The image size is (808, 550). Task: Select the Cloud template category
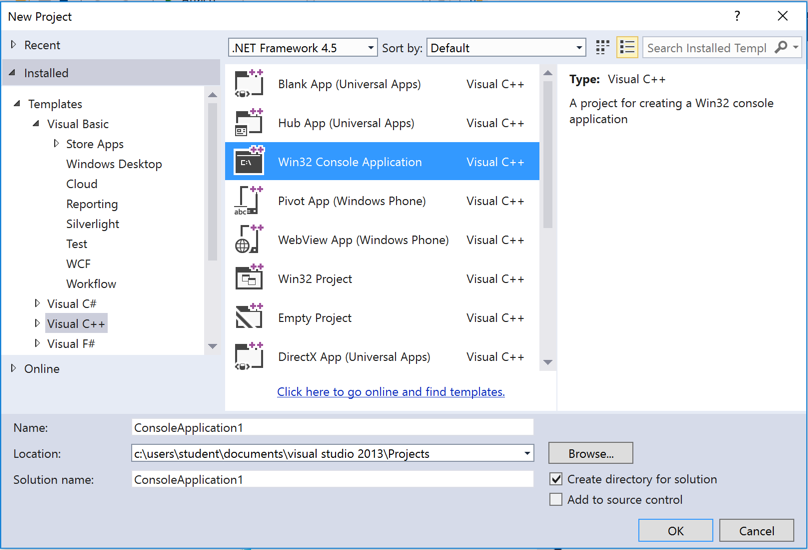tap(81, 184)
